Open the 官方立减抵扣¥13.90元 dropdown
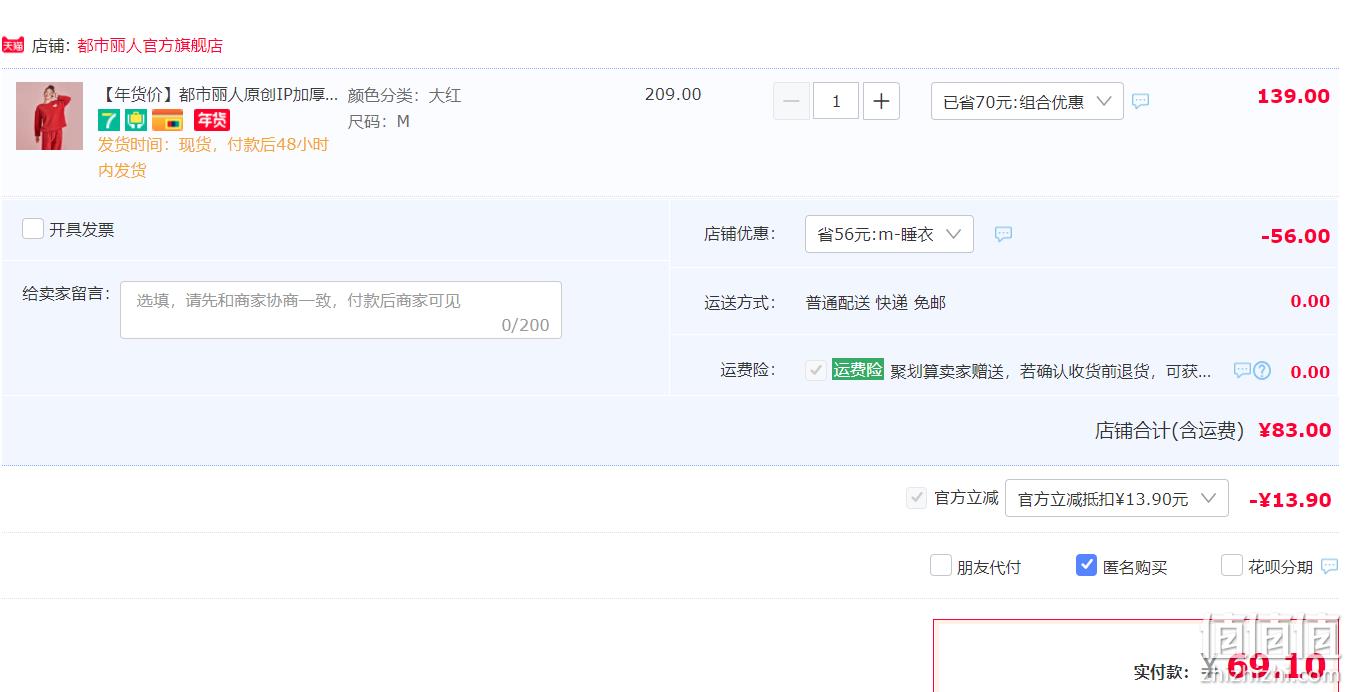 [x=1117, y=498]
